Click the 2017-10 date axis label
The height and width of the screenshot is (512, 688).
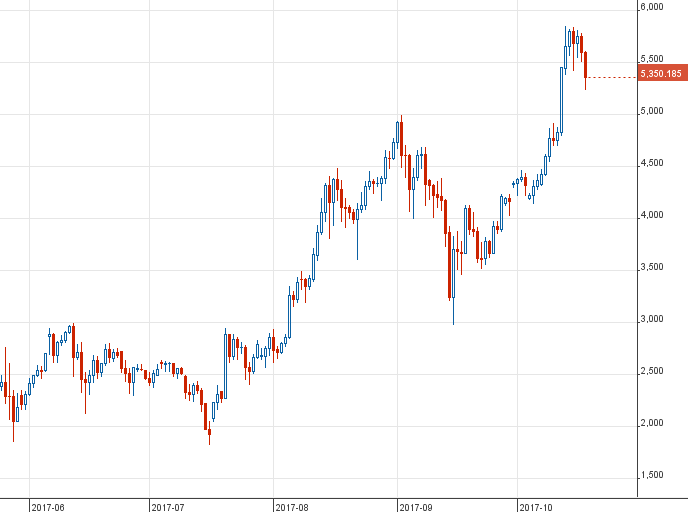tap(536, 507)
